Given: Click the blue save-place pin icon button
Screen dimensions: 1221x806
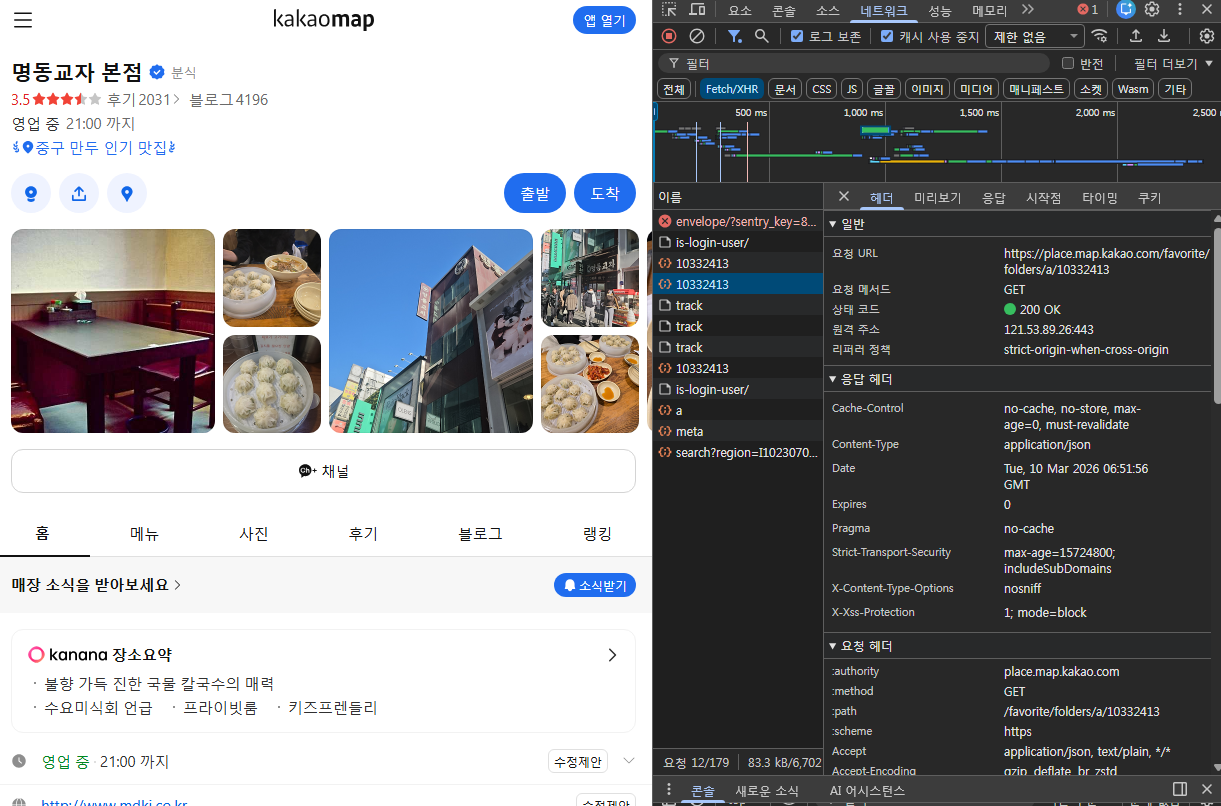Looking at the screenshot, I should tap(31, 193).
